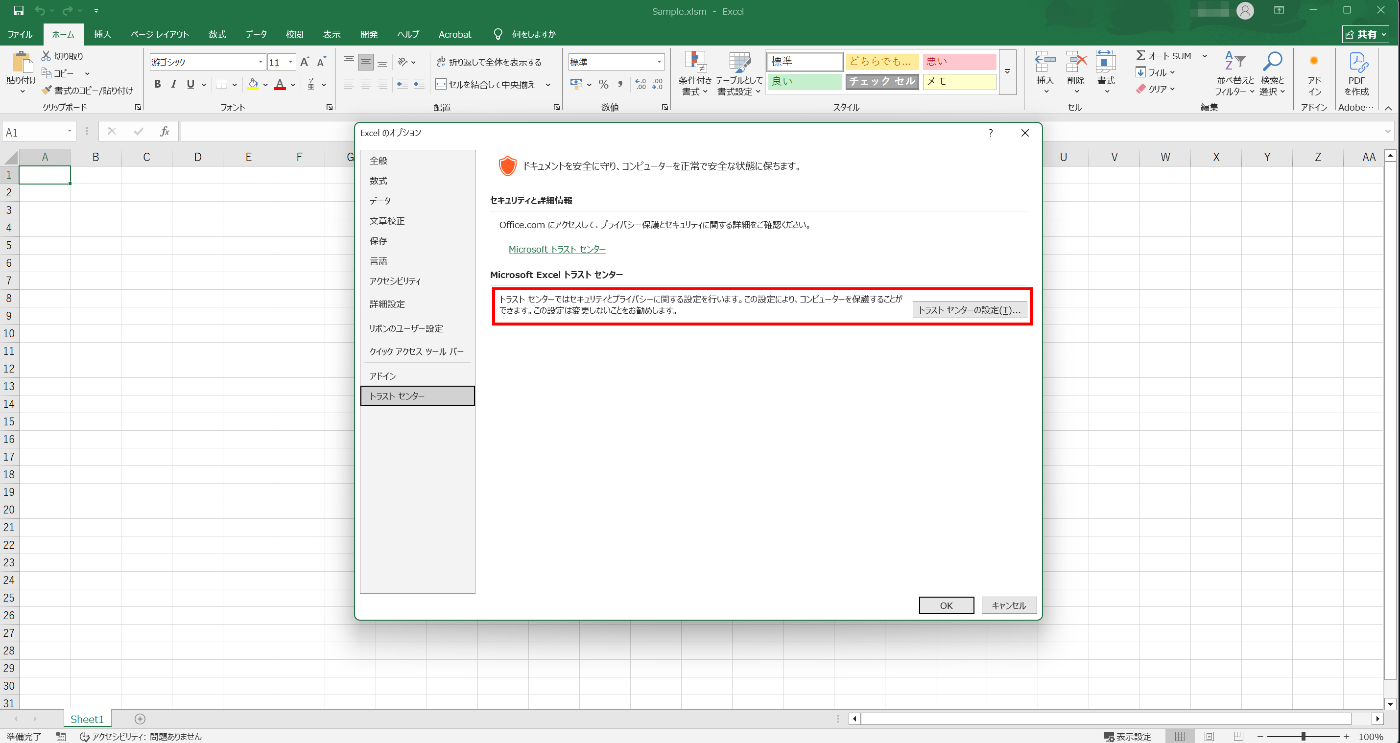Select 数式 in the options sidebar
This screenshot has height=743, width=1400.
click(x=418, y=181)
